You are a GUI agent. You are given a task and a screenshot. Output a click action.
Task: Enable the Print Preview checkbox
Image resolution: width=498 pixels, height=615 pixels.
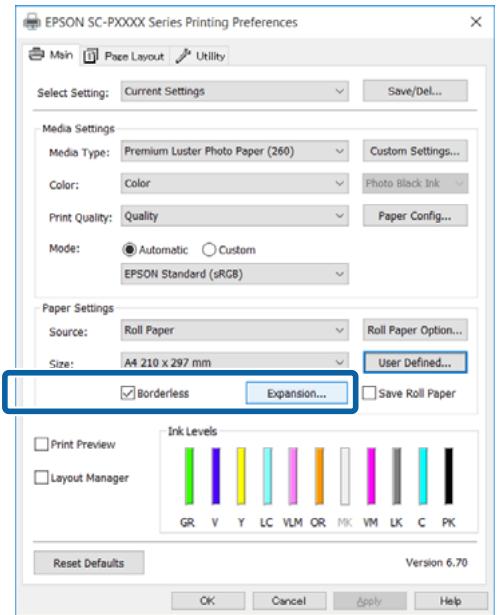click(x=41, y=444)
